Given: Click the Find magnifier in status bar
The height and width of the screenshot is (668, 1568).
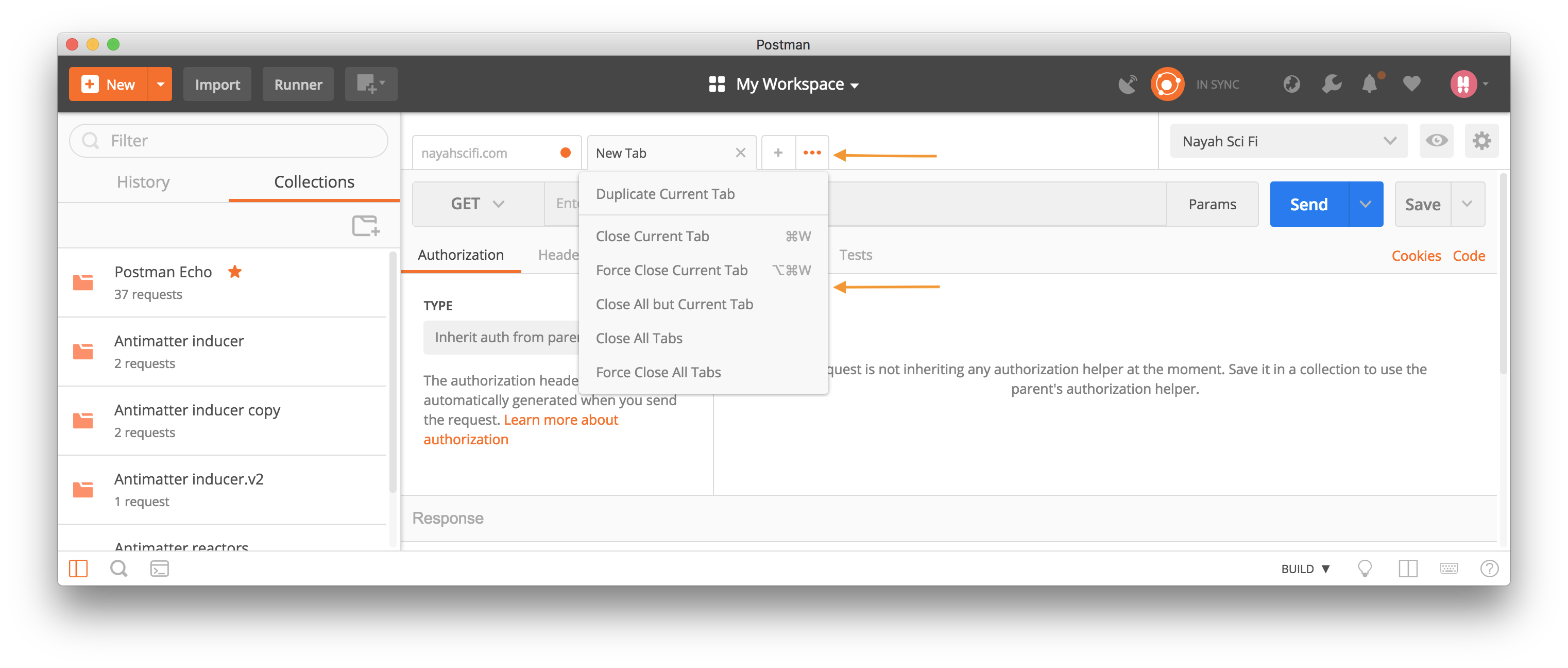Looking at the screenshot, I should [x=118, y=569].
